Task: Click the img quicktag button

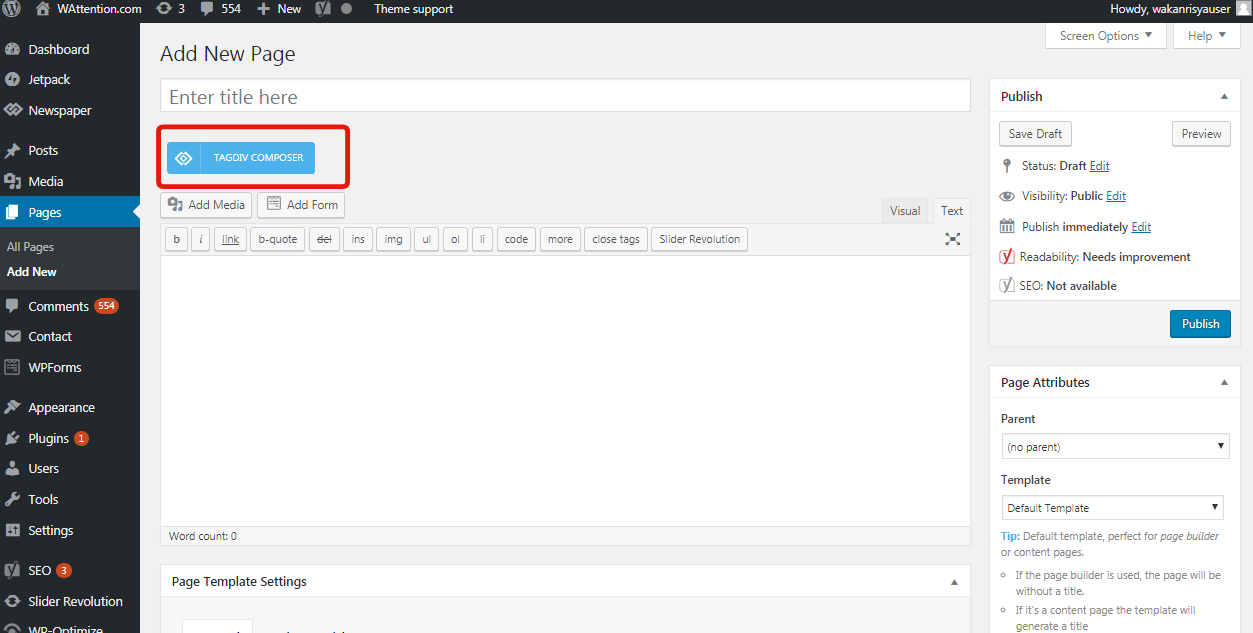Action: (394, 239)
